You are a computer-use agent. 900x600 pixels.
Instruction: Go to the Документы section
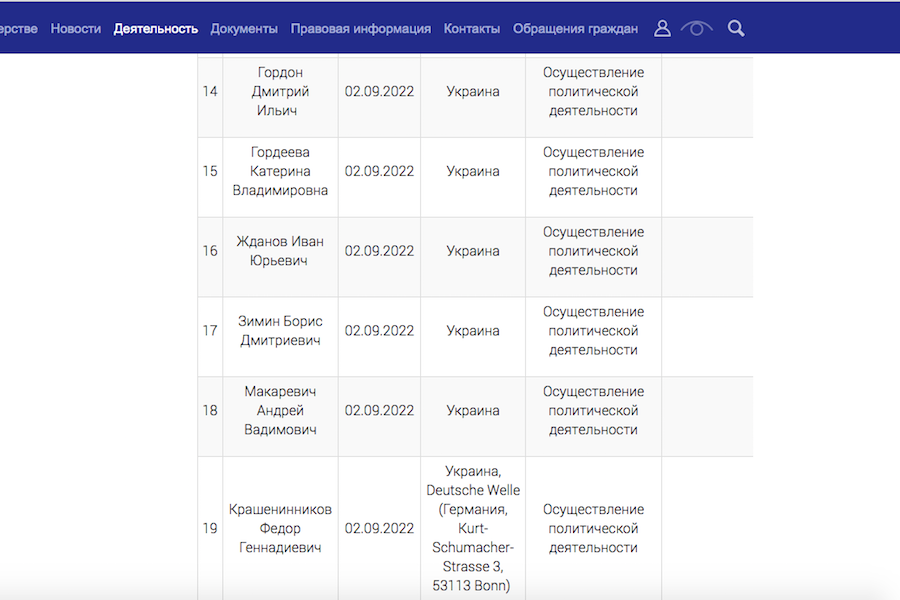tap(244, 29)
